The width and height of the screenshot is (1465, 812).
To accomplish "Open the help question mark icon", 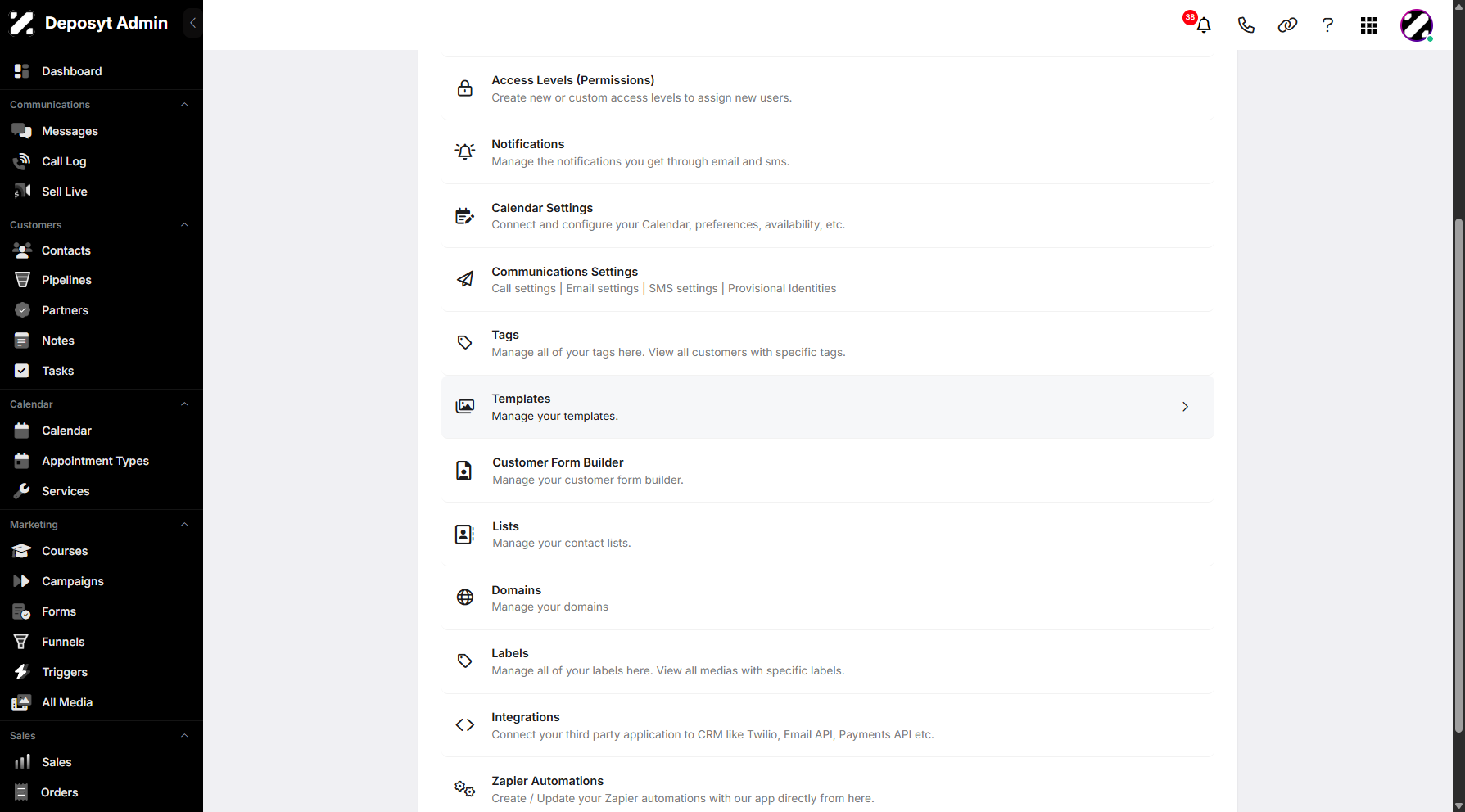I will coord(1327,25).
